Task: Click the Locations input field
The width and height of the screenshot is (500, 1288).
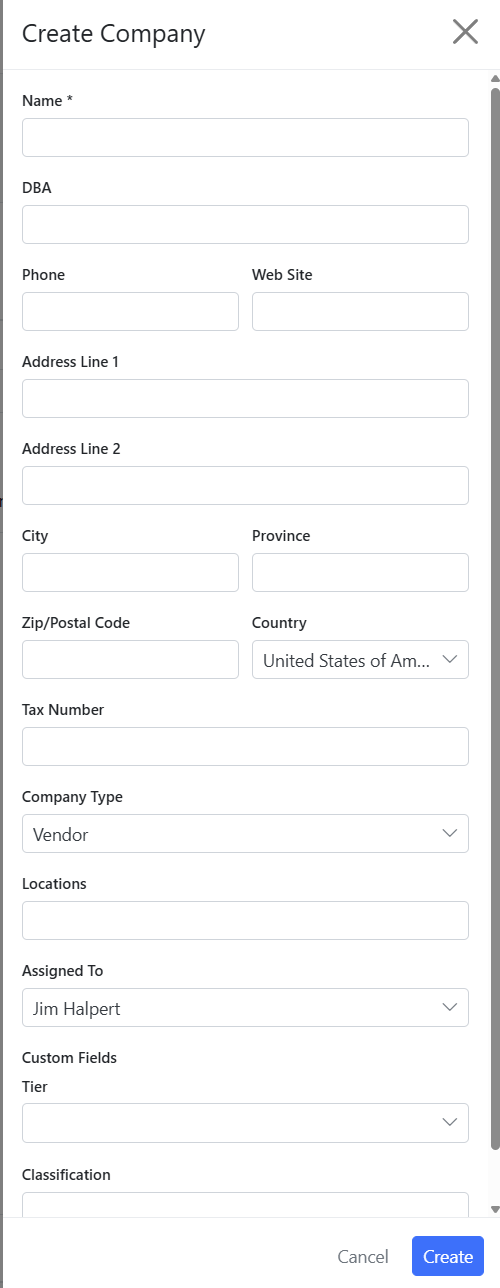Action: 245,920
